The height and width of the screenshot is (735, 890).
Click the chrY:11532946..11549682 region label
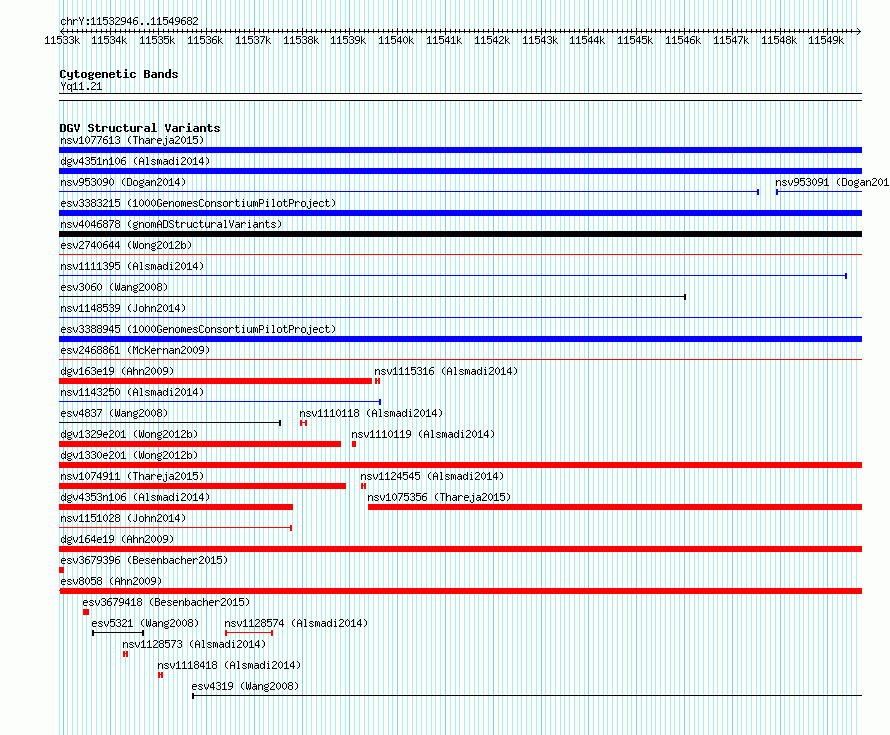[129, 21]
